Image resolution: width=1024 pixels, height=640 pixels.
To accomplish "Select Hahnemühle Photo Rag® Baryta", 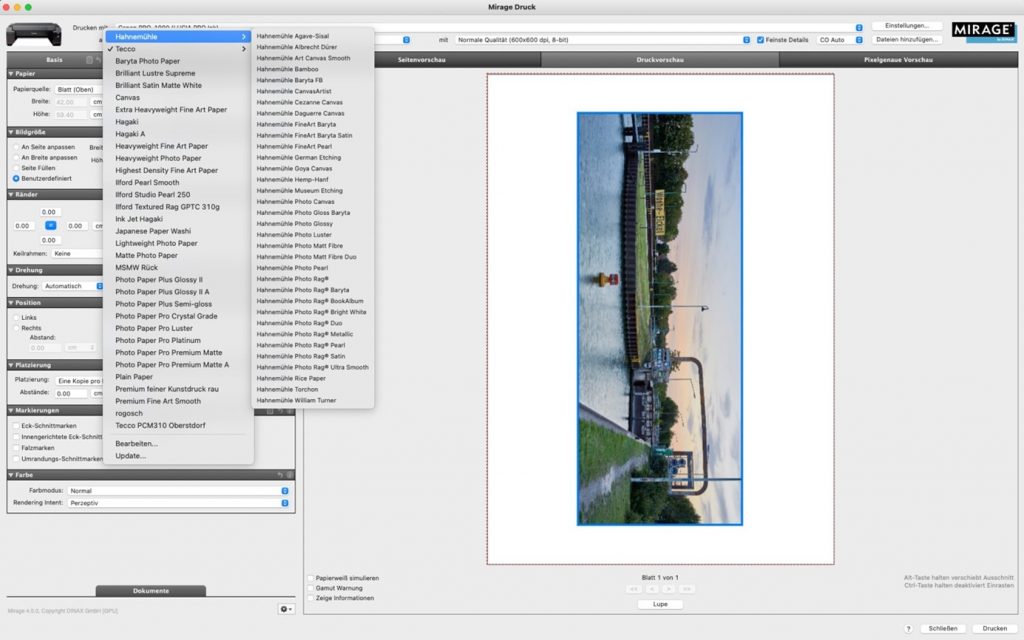I will pyautogui.click(x=313, y=290).
